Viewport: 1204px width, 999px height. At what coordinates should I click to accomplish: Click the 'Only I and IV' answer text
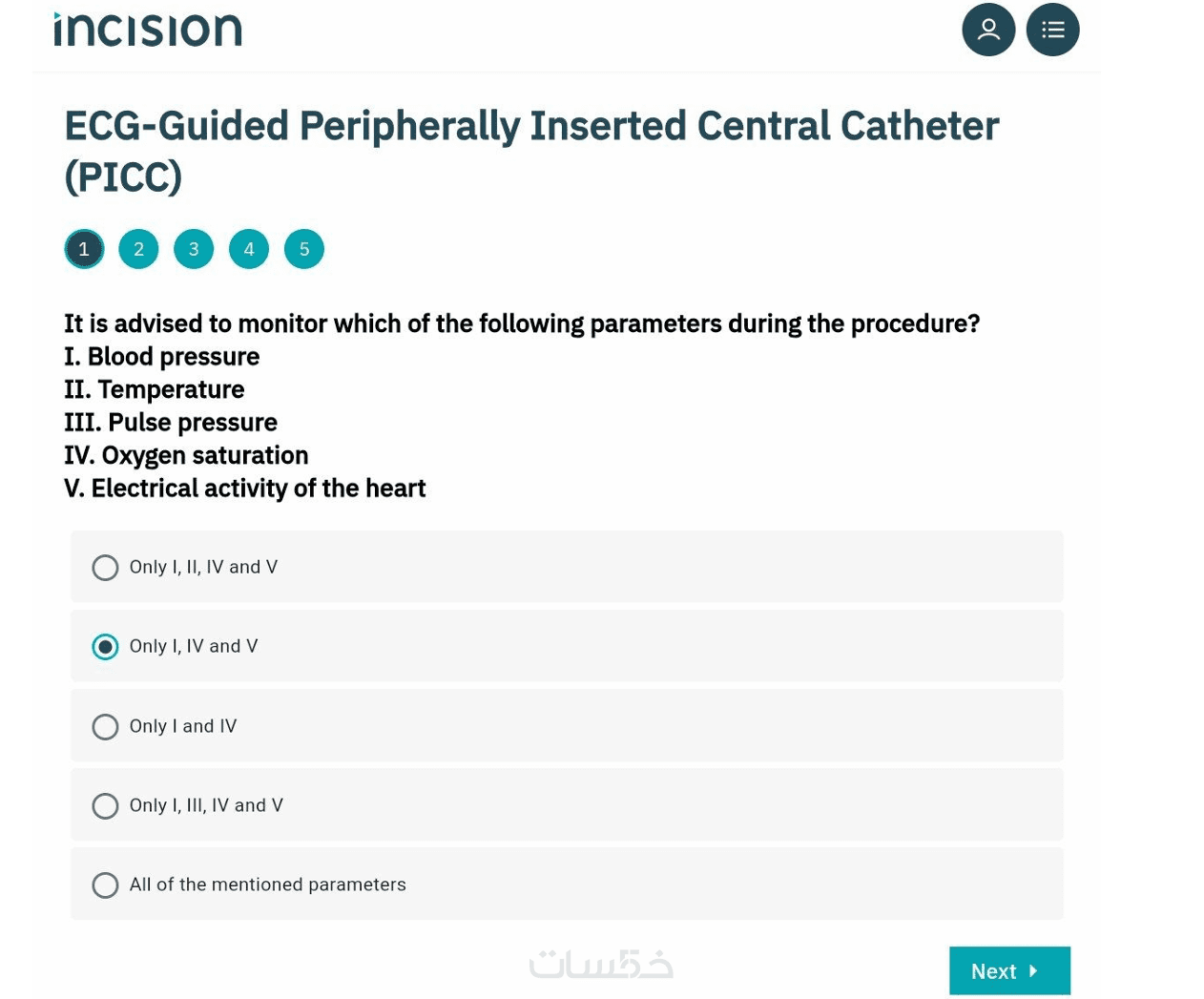(x=183, y=726)
